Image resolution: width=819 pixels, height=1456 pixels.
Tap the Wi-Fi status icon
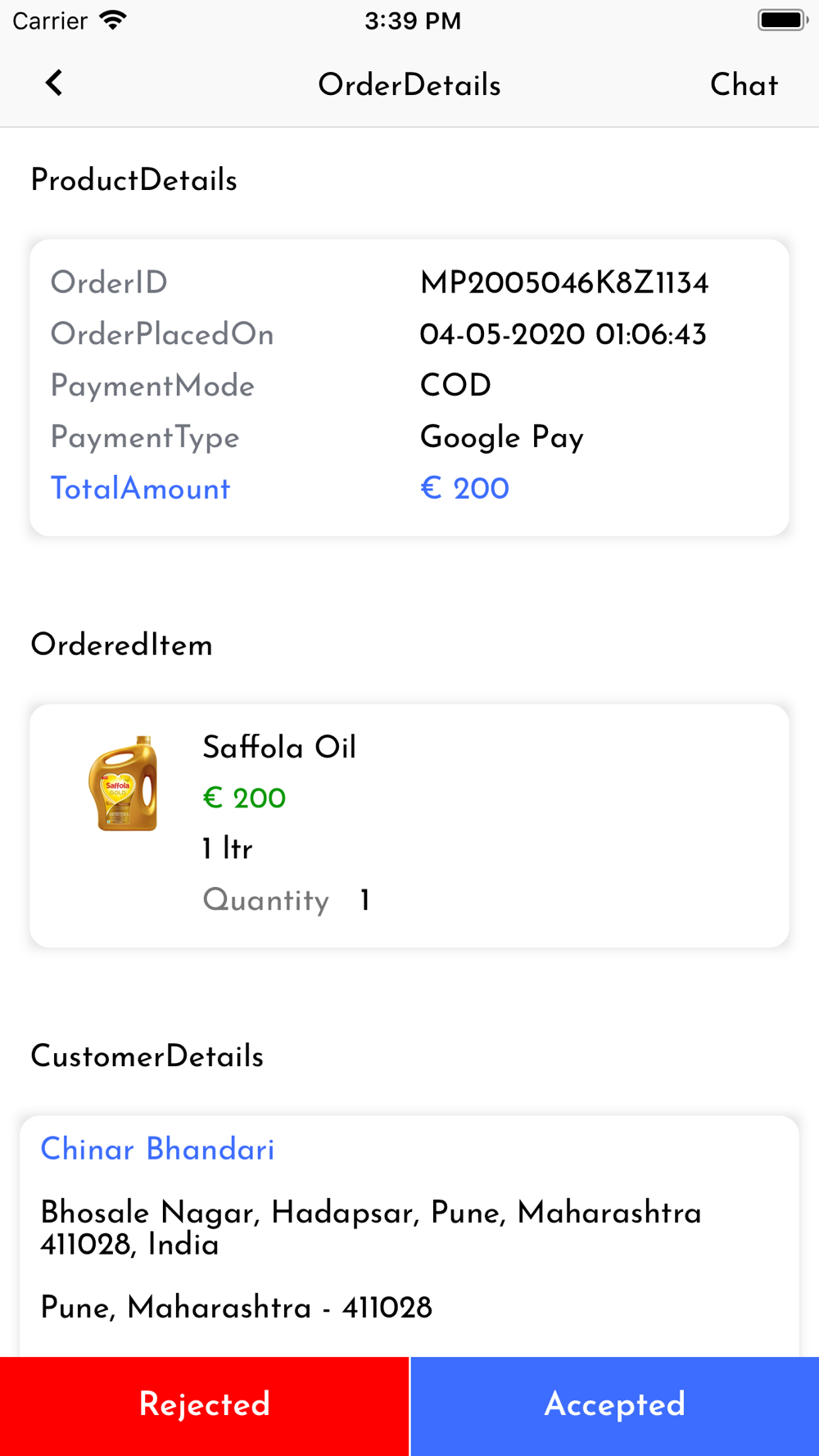tap(113, 20)
